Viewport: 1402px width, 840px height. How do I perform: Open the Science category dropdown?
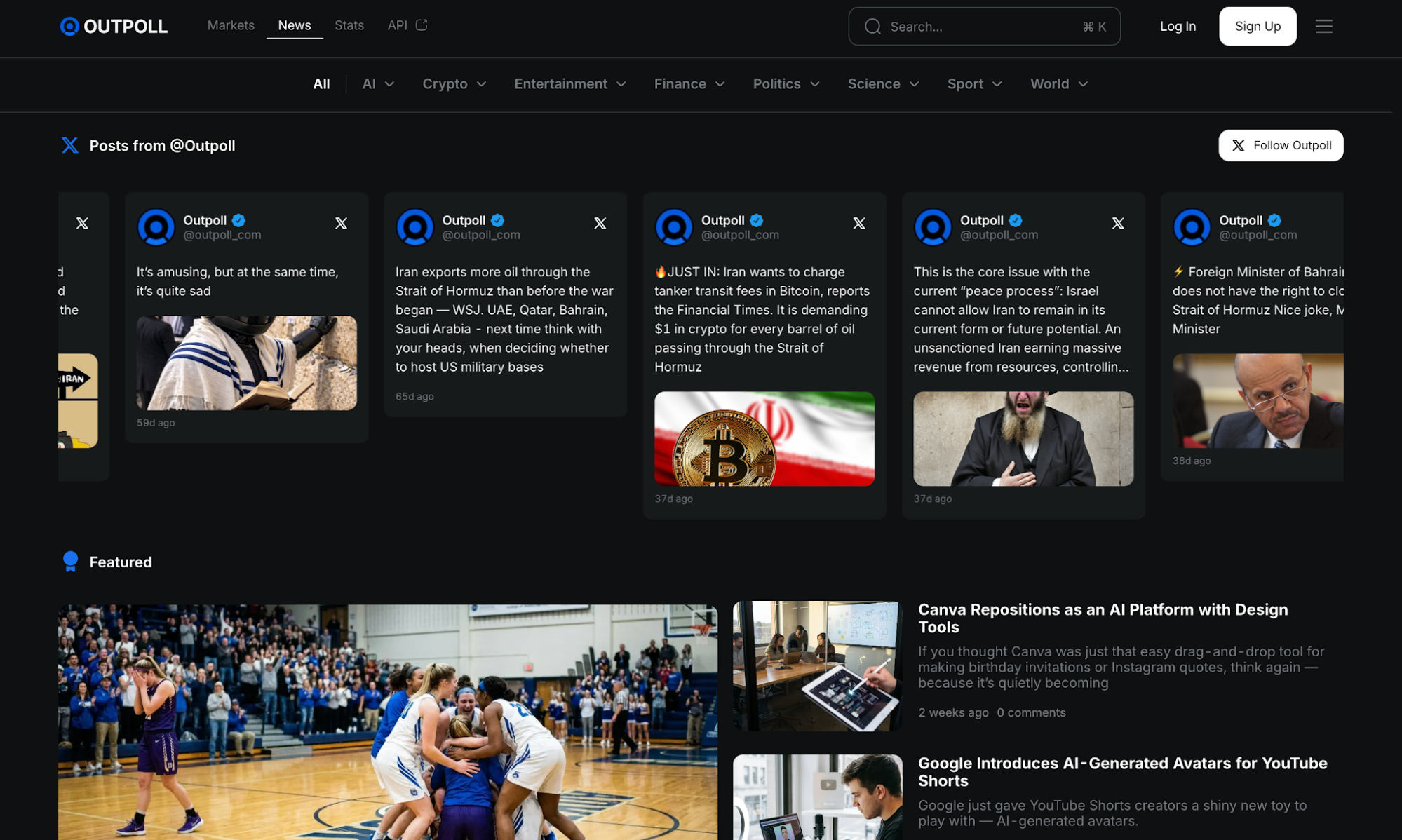tap(883, 84)
